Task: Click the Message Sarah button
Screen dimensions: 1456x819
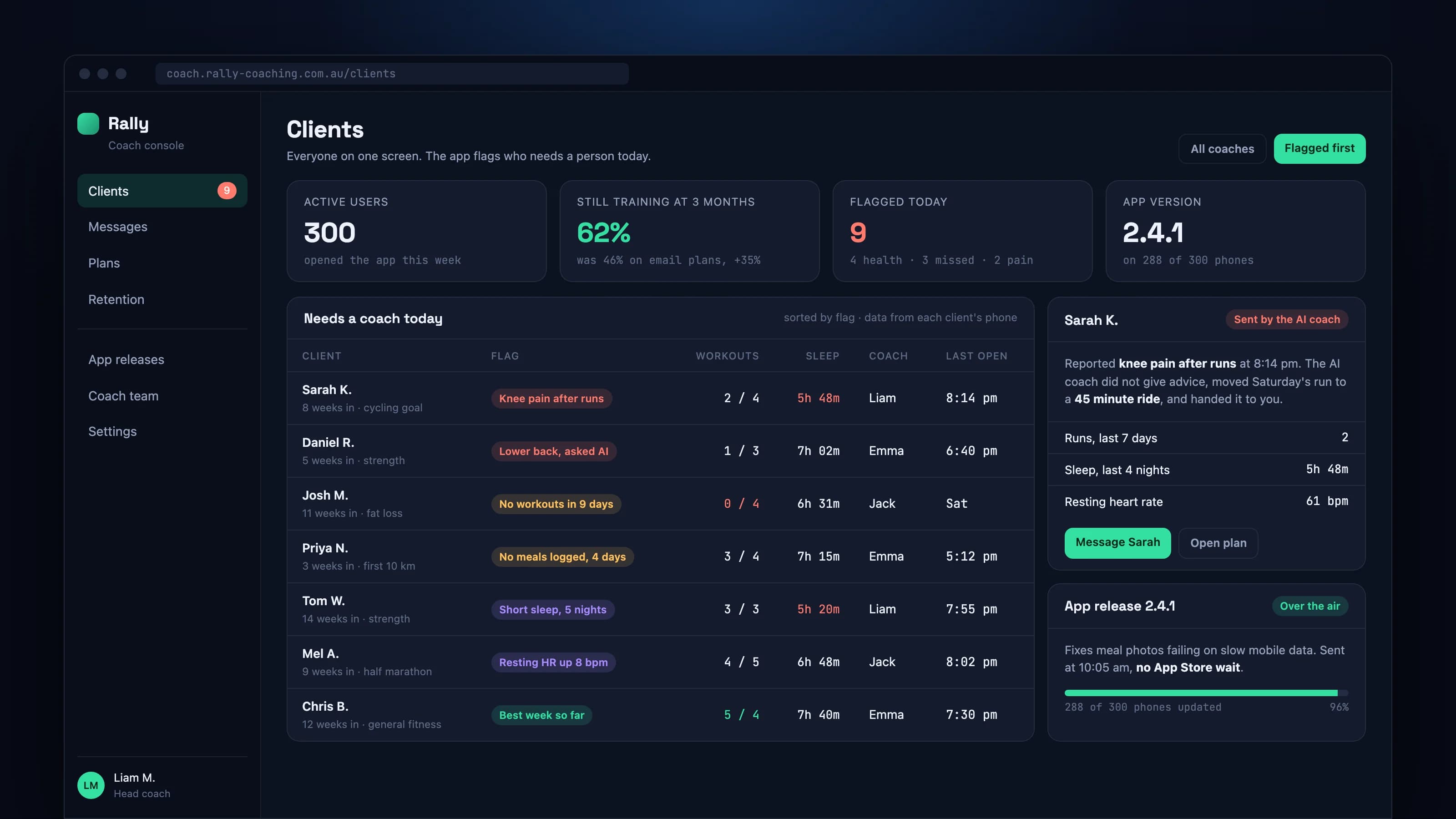Action: coord(1117,543)
